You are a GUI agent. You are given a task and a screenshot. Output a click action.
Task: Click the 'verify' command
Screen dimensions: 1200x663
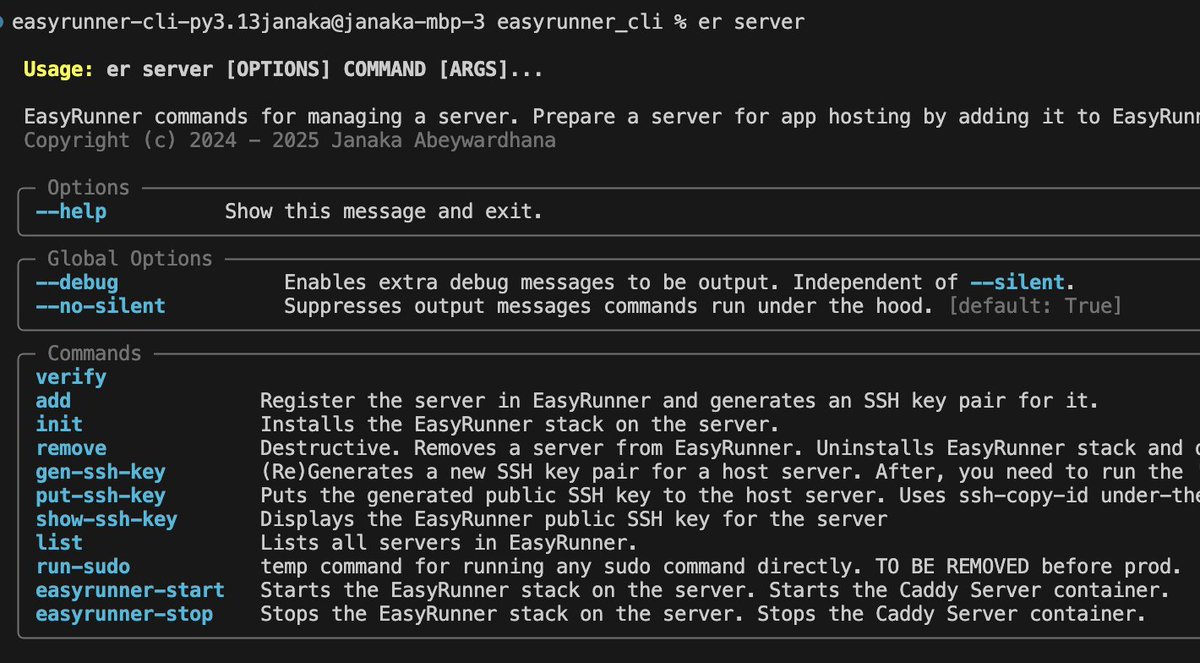(x=71, y=377)
